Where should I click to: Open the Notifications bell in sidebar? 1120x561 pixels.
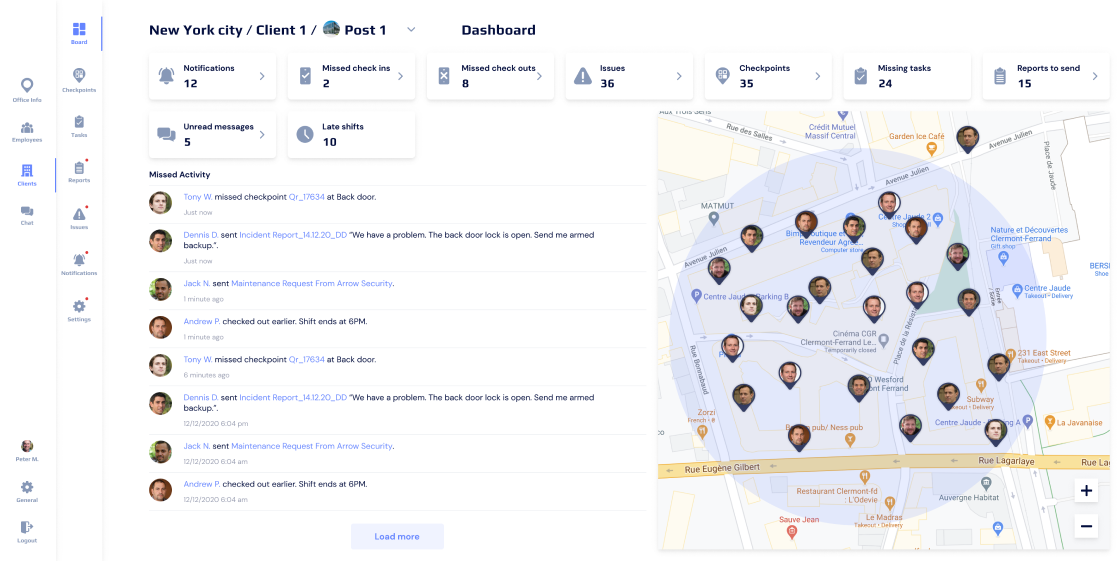pos(79,260)
